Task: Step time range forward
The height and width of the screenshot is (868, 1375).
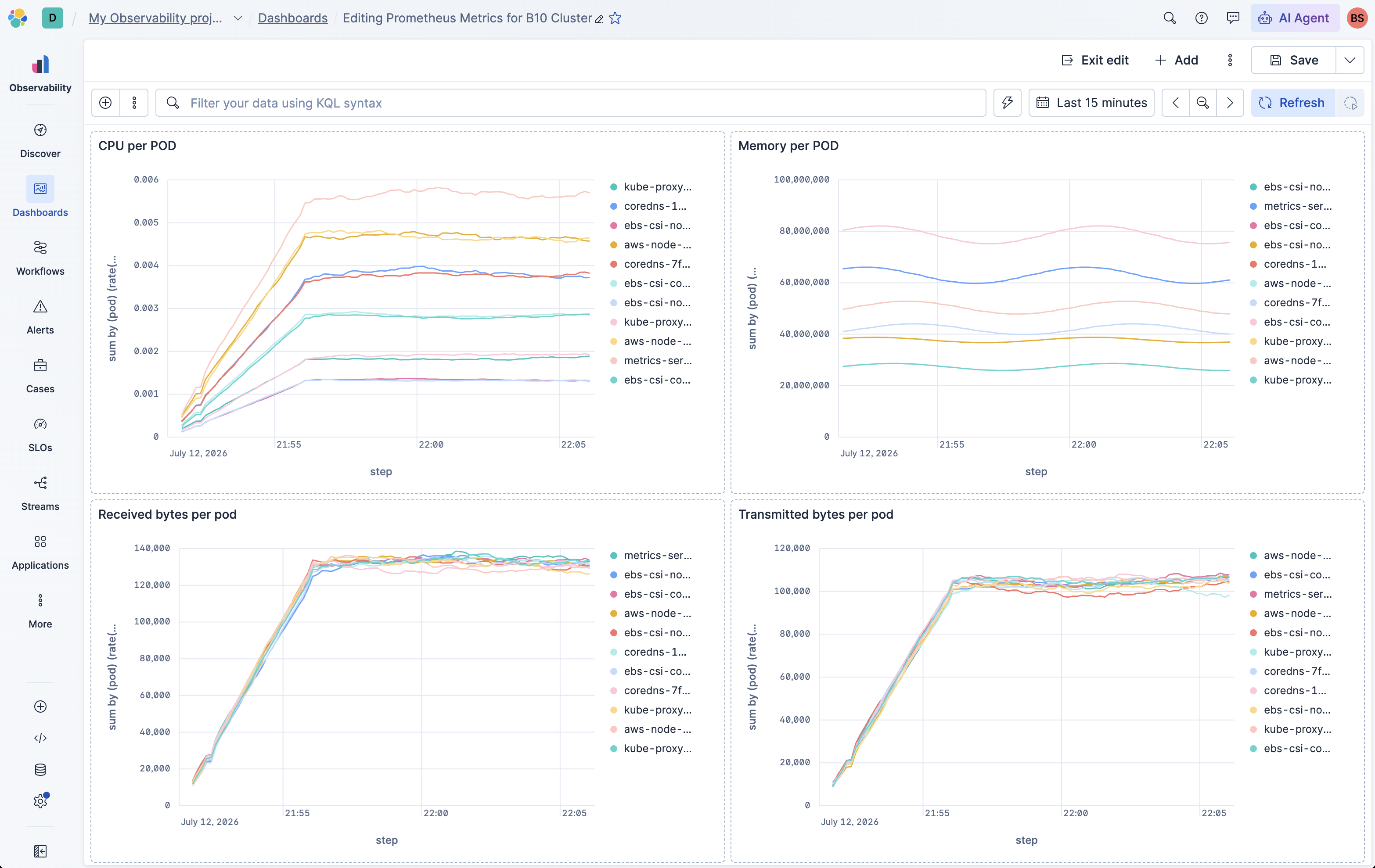Action: pyautogui.click(x=1230, y=103)
